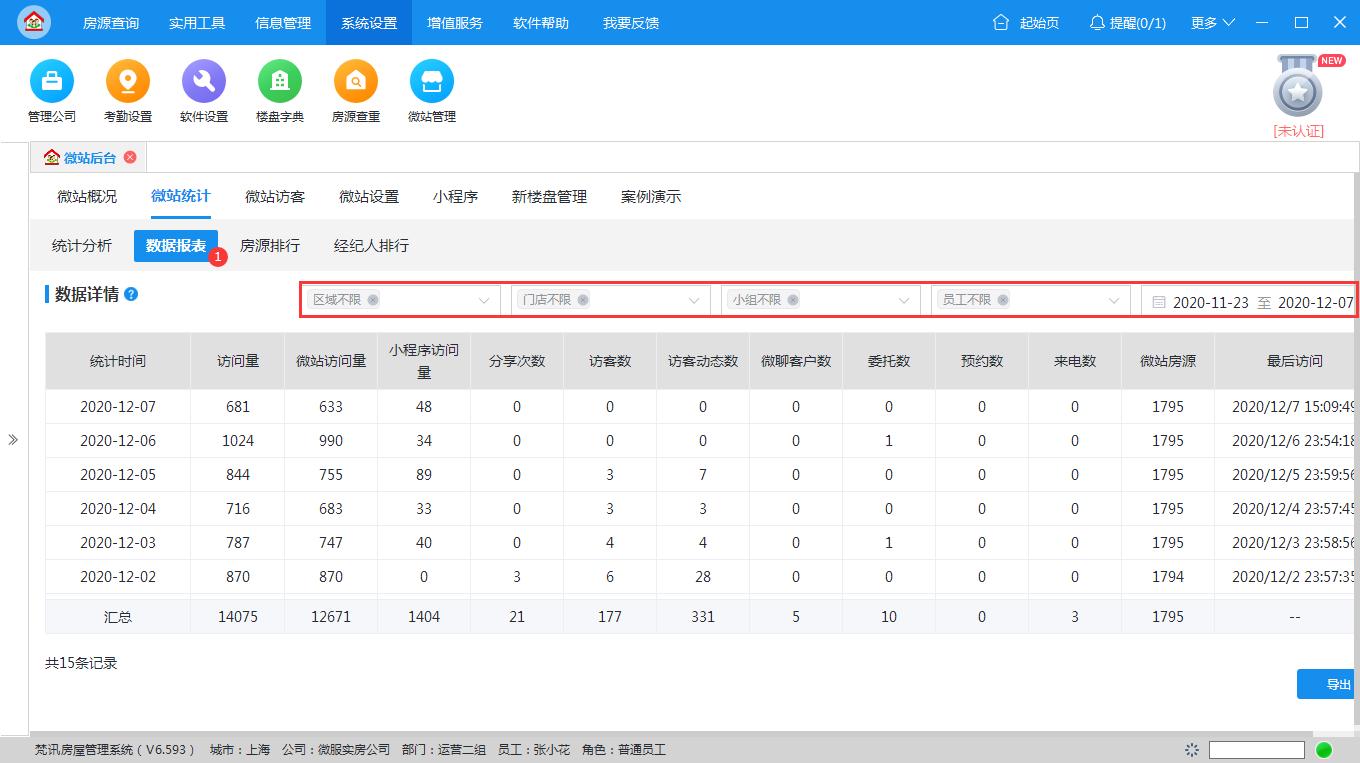This screenshot has height=763, width=1360.
Task: Expand the 员工不限 employee filter dropdown
Action: tap(1114, 299)
